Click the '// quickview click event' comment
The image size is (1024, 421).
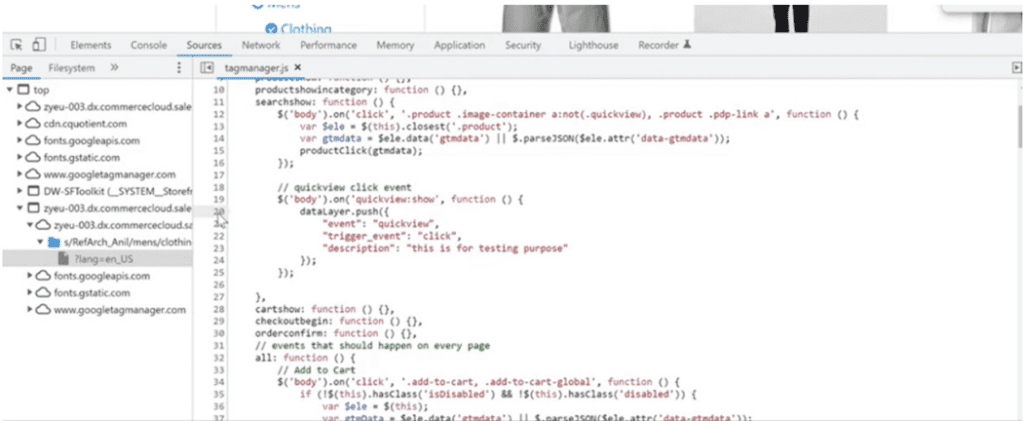pos(344,187)
